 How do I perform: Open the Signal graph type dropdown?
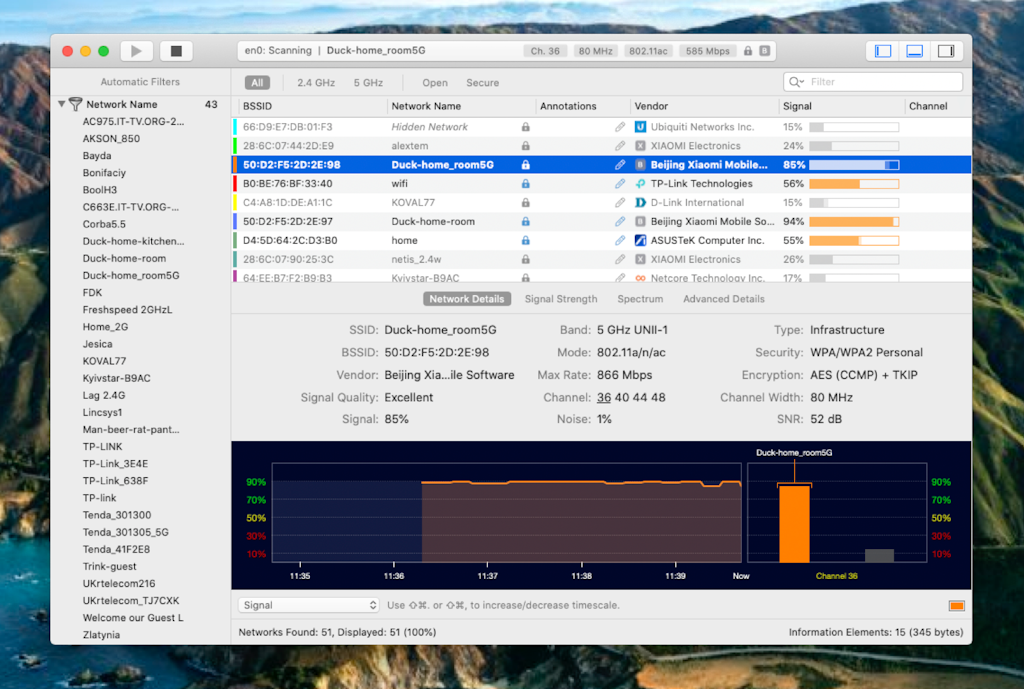point(309,605)
